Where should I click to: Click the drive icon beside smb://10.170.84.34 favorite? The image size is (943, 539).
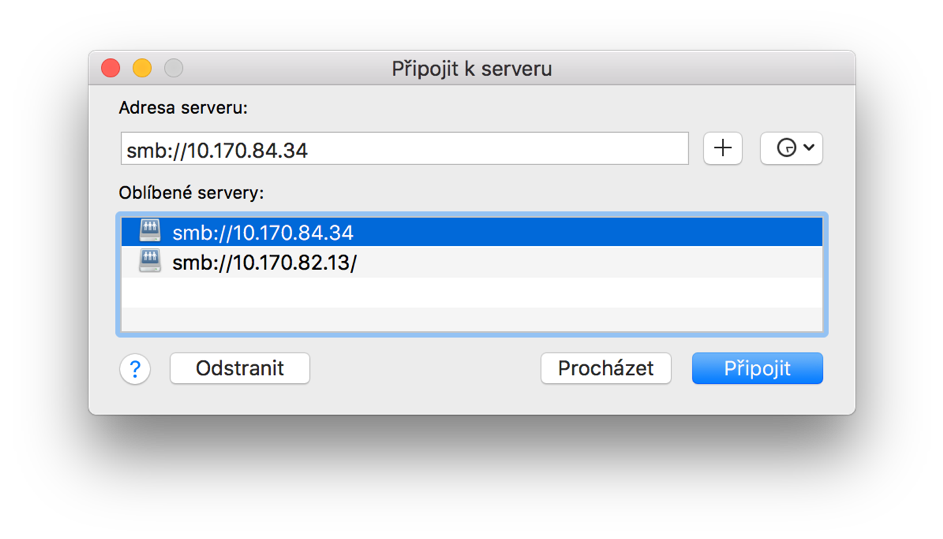[150, 231]
